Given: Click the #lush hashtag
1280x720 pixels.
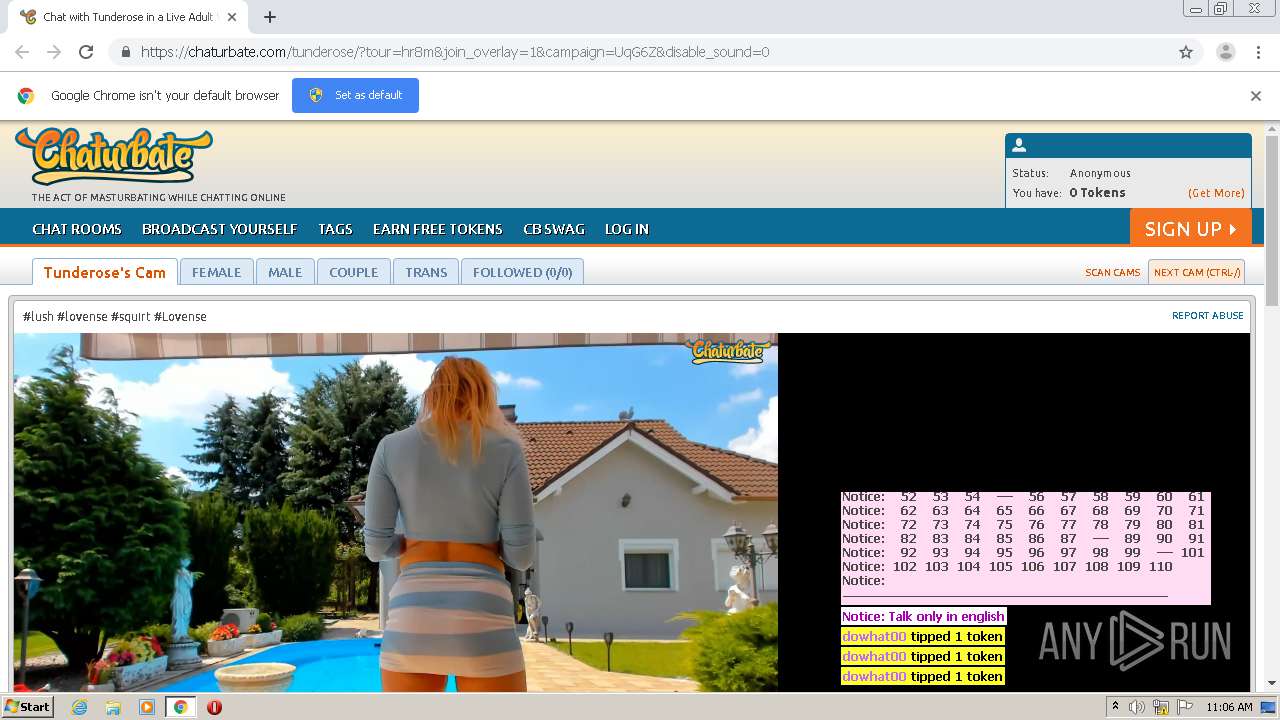Looking at the screenshot, I should pyautogui.click(x=38, y=317).
